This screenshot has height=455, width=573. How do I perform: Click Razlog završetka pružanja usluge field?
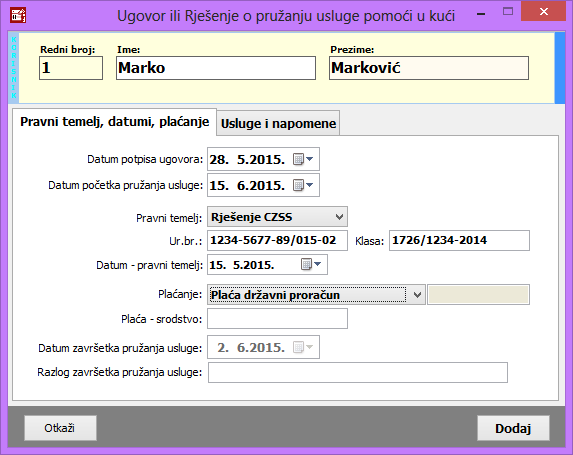click(x=358, y=372)
